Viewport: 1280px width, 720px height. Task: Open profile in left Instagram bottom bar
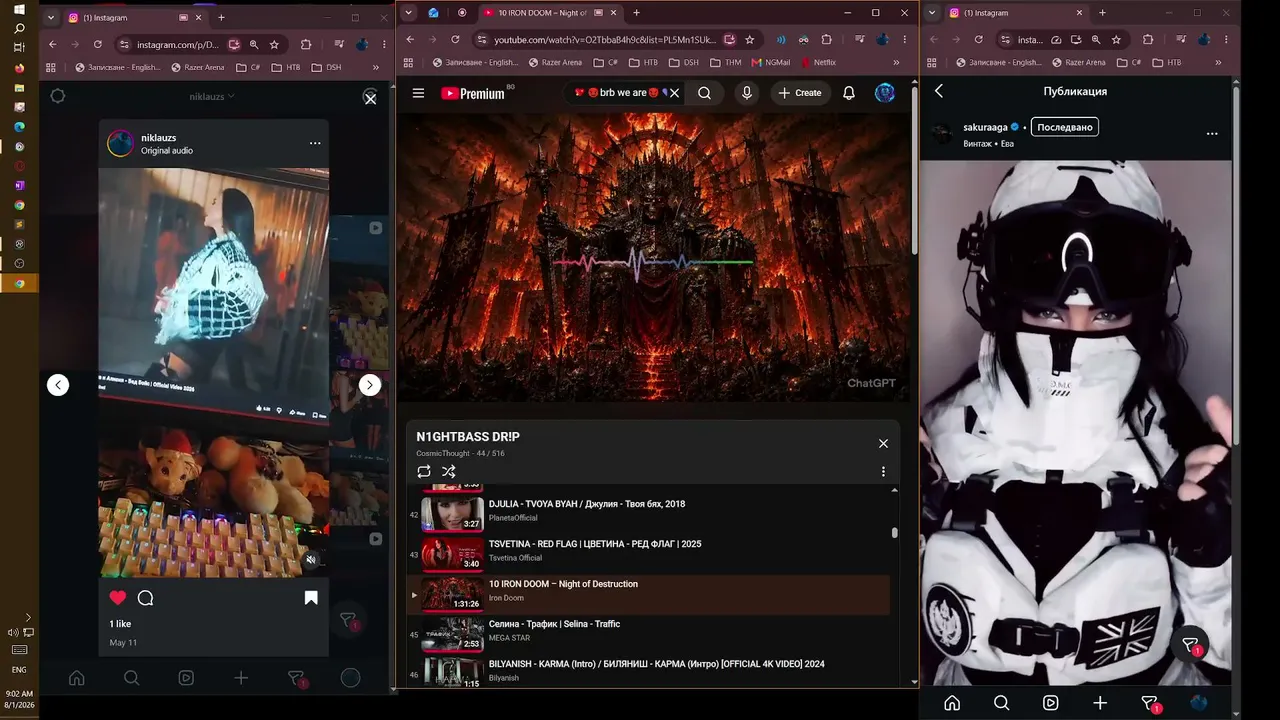pyautogui.click(x=350, y=678)
